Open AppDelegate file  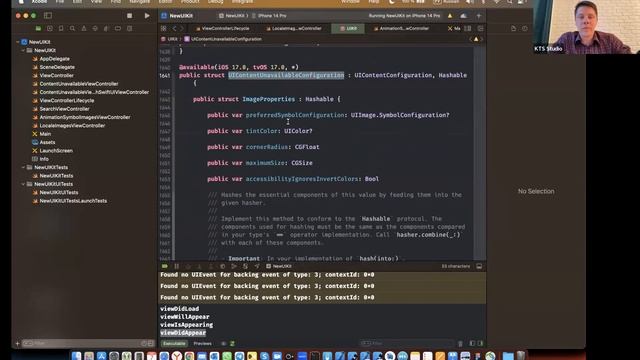point(51,59)
